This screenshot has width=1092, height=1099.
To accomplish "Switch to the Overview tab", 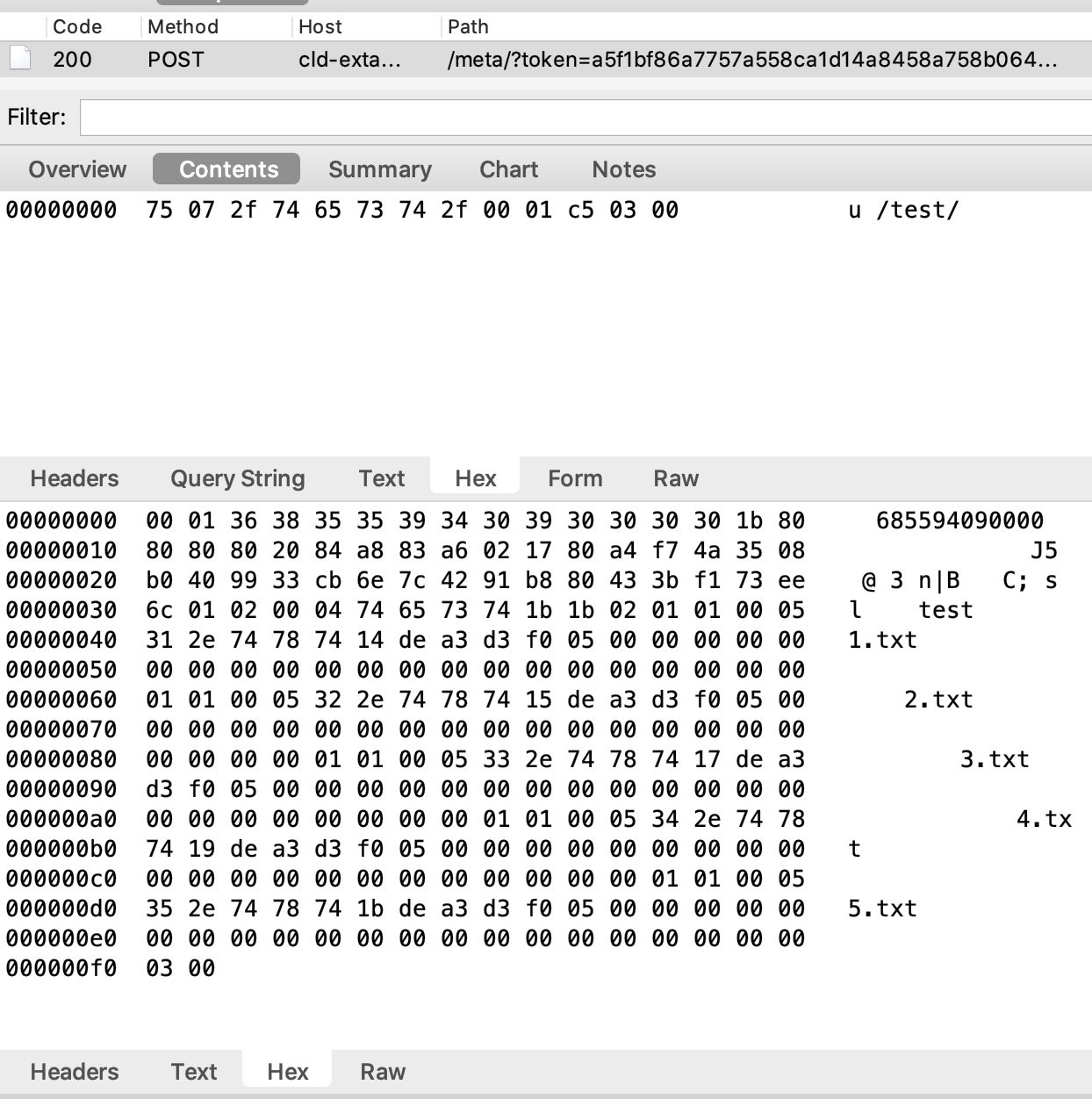I will pyautogui.click(x=77, y=169).
